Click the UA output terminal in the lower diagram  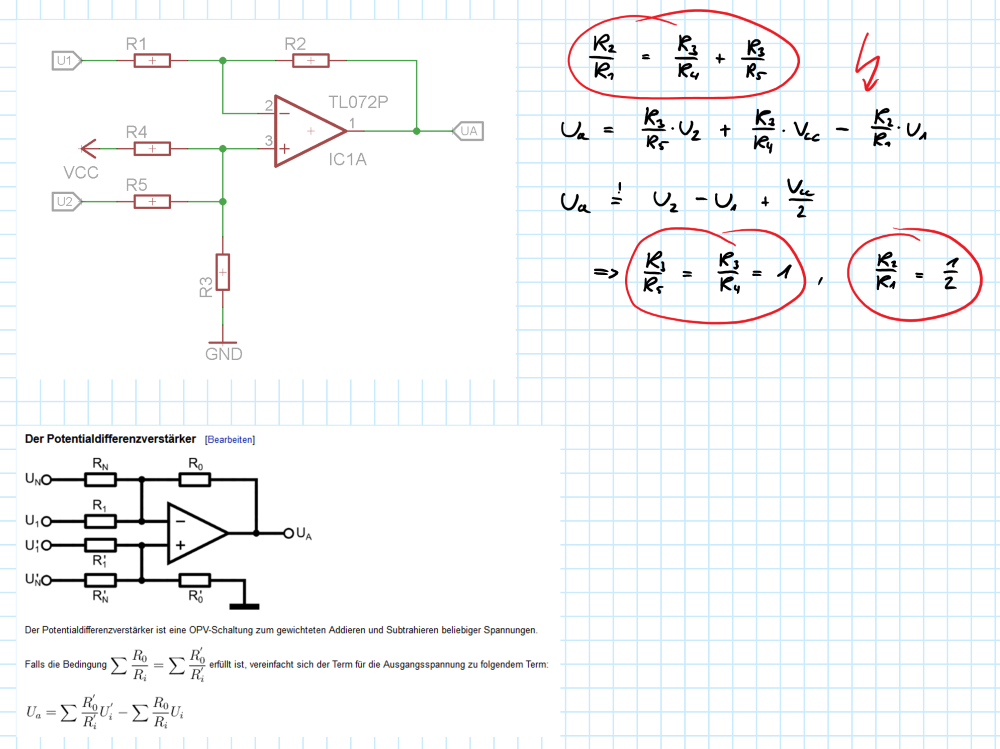coord(288,533)
